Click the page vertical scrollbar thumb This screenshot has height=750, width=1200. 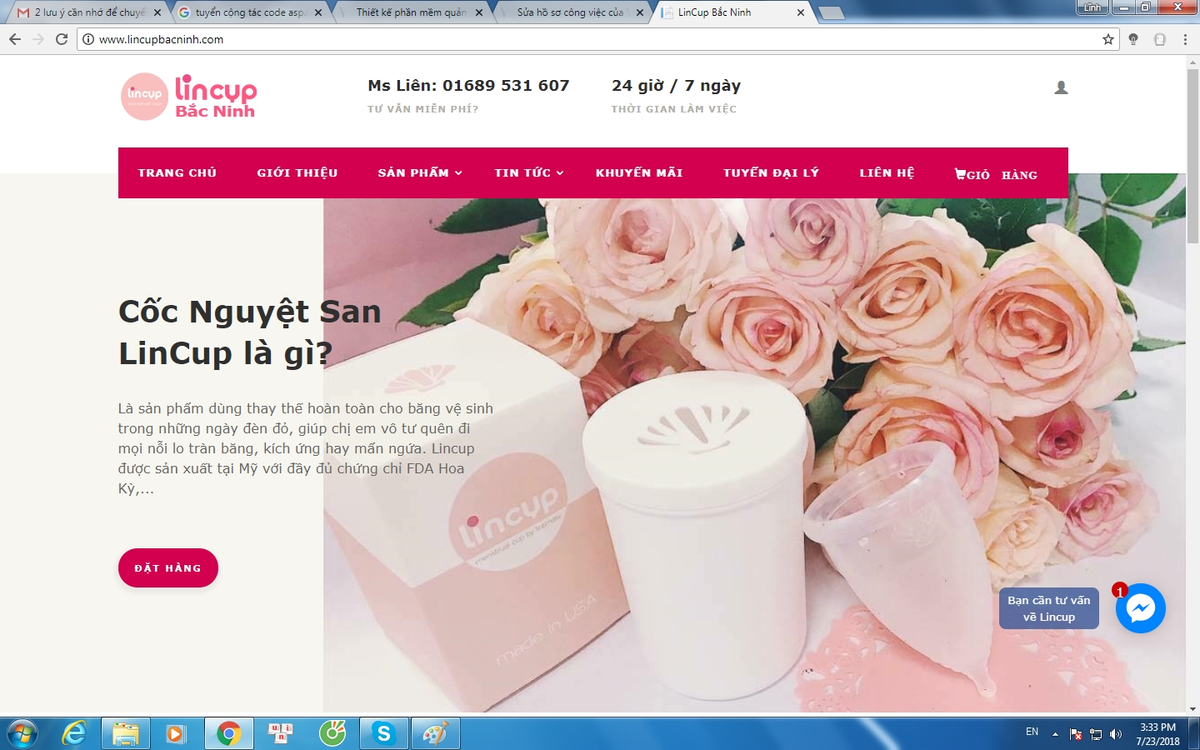click(x=1191, y=154)
